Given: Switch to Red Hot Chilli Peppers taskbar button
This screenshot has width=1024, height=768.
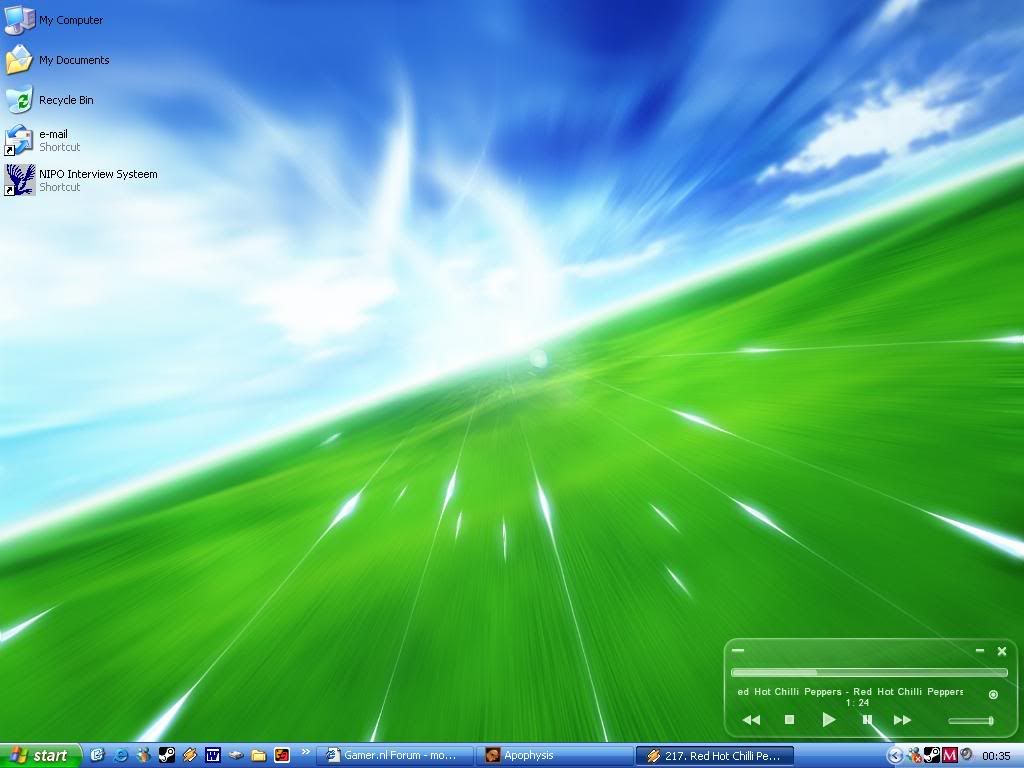Looking at the screenshot, I should coord(714,756).
